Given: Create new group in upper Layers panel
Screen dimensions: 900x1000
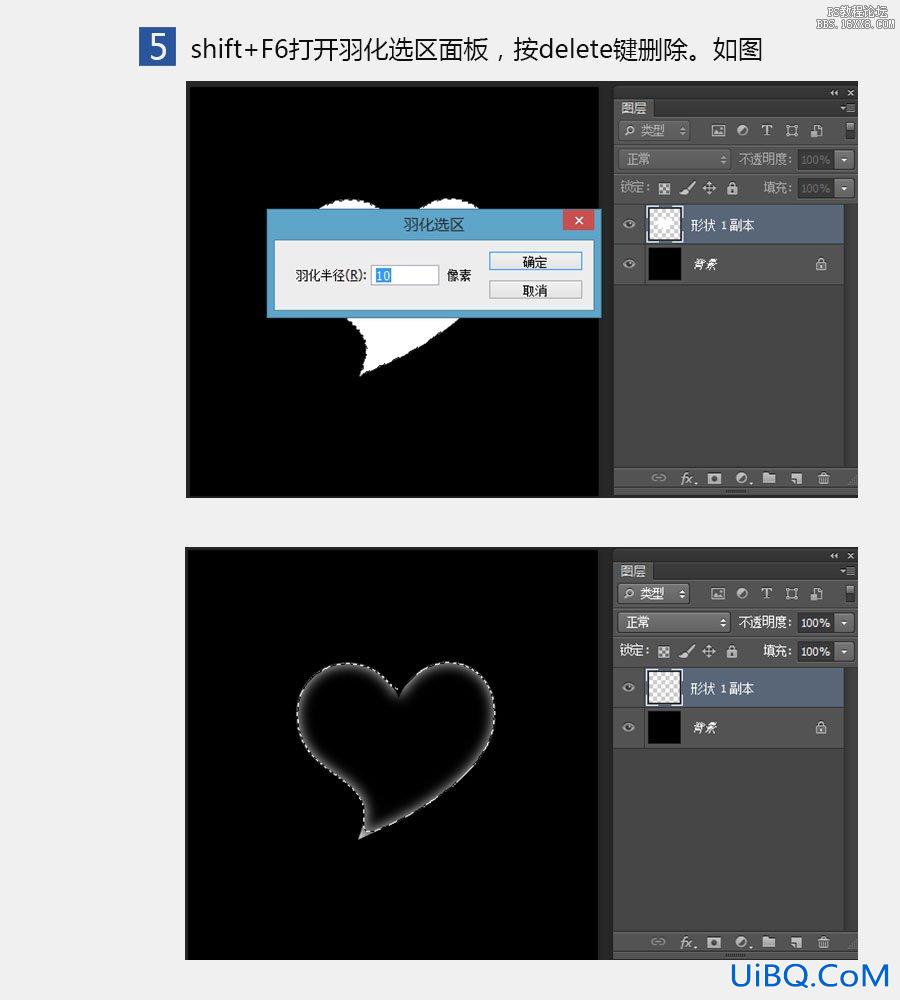Looking at the screenshot, I should [769, 478].
